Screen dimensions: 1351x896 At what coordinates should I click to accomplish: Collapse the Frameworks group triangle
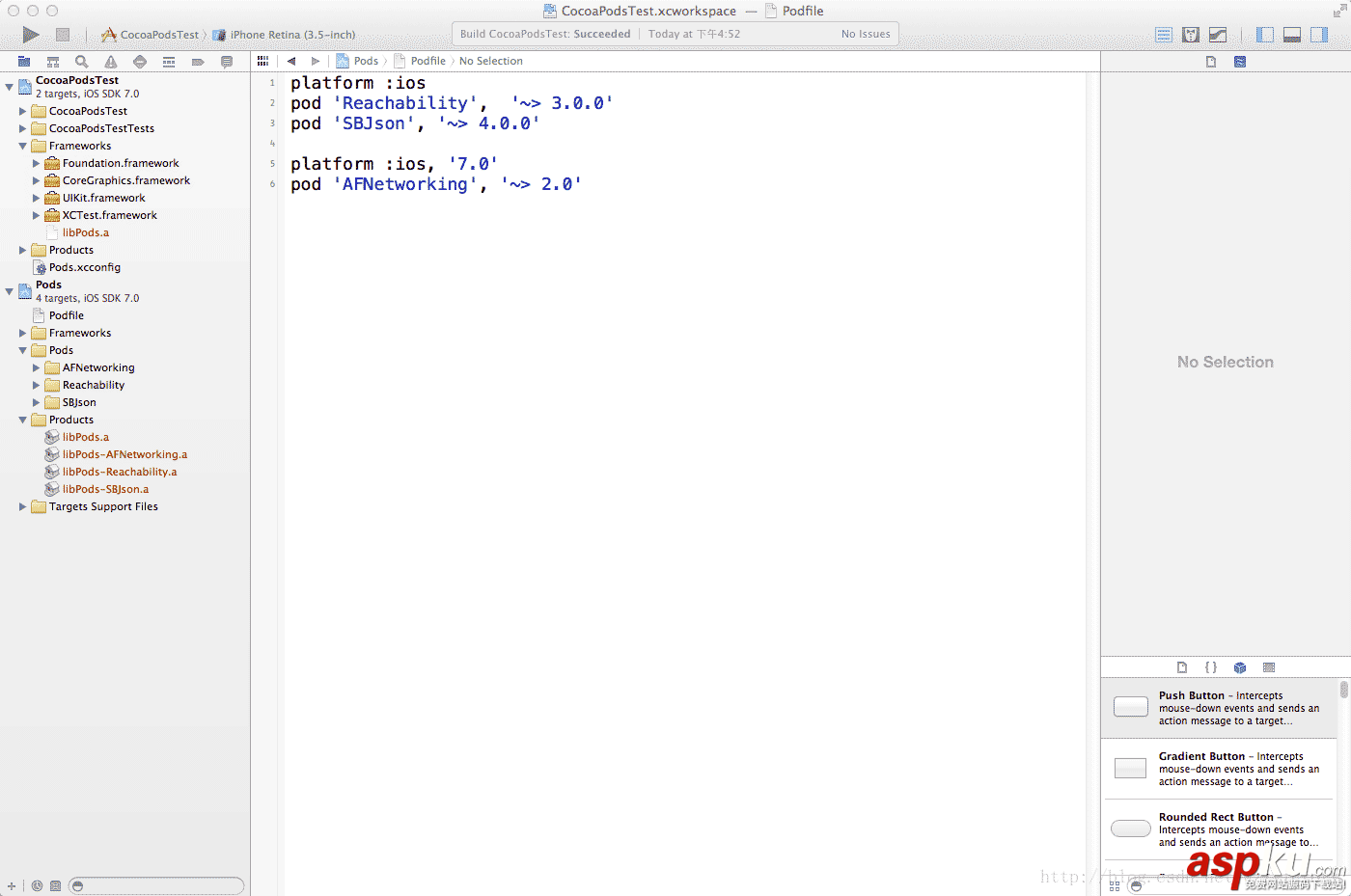(23, 145)
